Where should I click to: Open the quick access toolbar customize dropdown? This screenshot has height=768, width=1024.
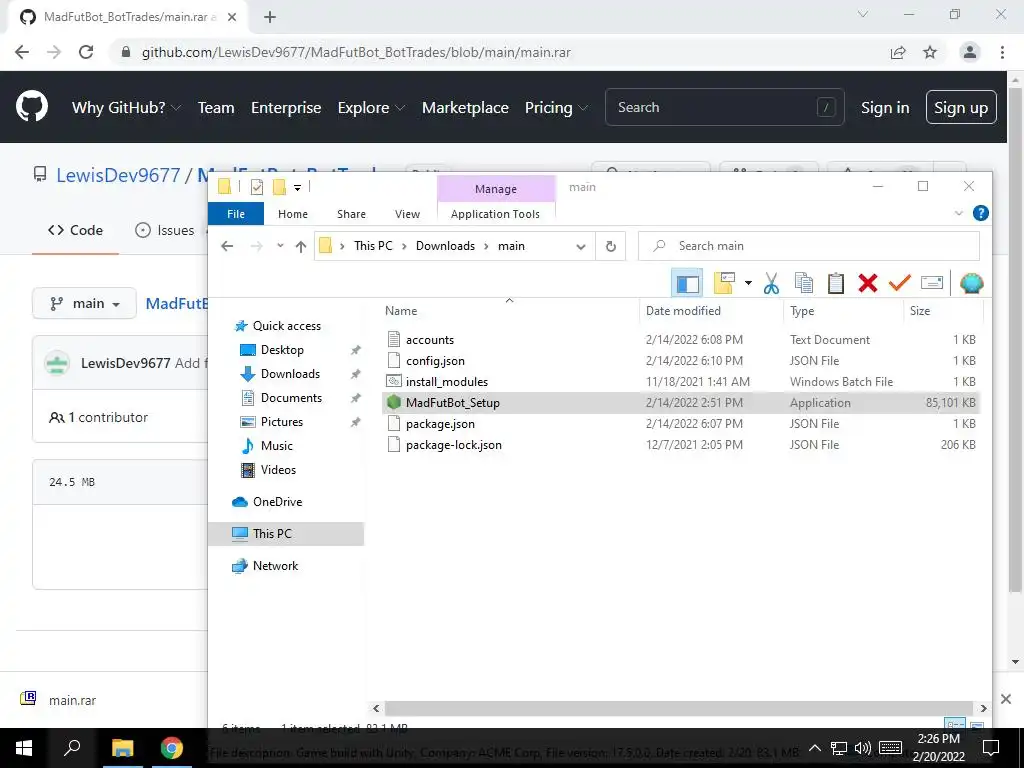point(297,187)
